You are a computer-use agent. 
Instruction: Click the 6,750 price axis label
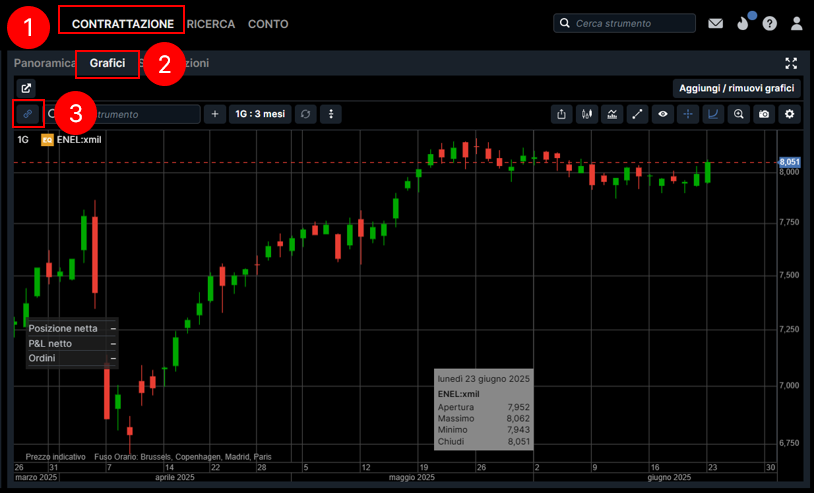(x=789, y=443)
